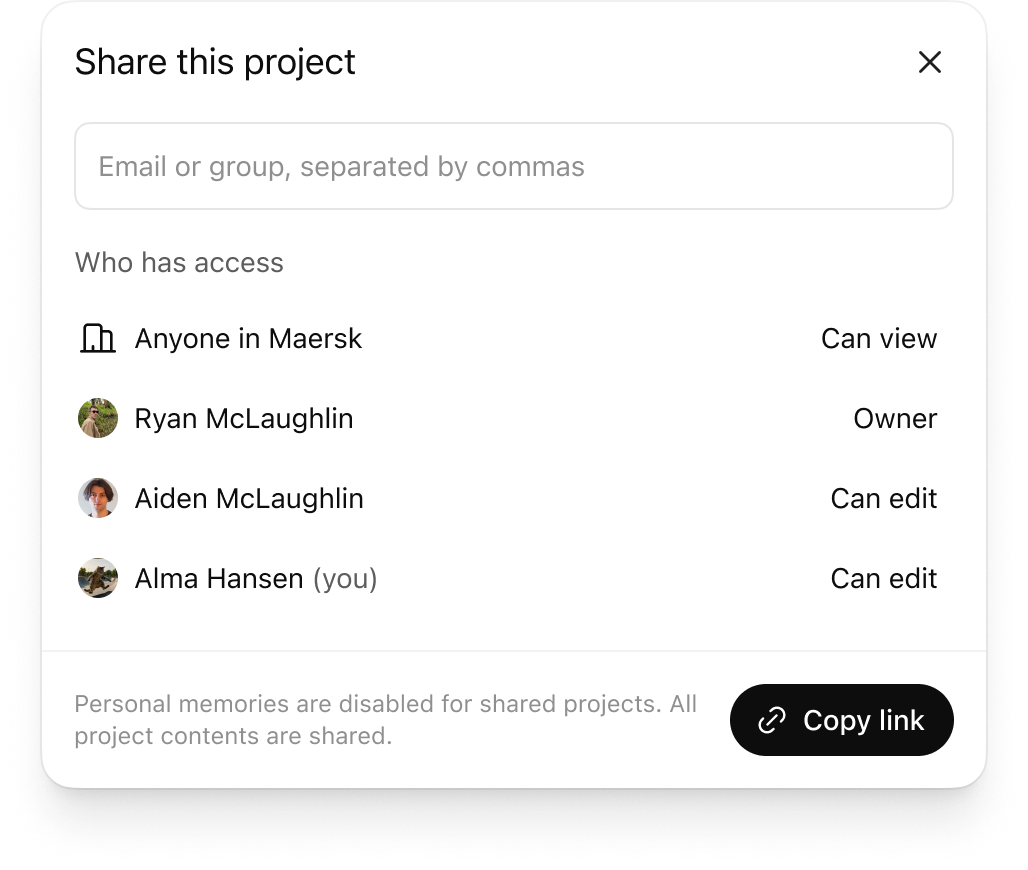The image size is (1028, 870).
Task: Click the organization building icon
Action: tap(97, 339)
